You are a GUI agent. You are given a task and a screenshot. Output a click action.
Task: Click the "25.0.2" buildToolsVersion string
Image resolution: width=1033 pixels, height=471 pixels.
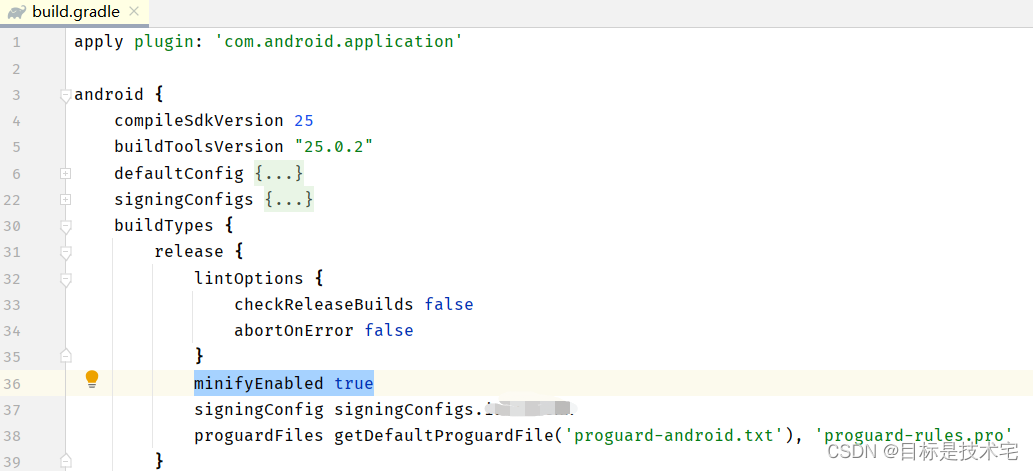tap(333, 146)
